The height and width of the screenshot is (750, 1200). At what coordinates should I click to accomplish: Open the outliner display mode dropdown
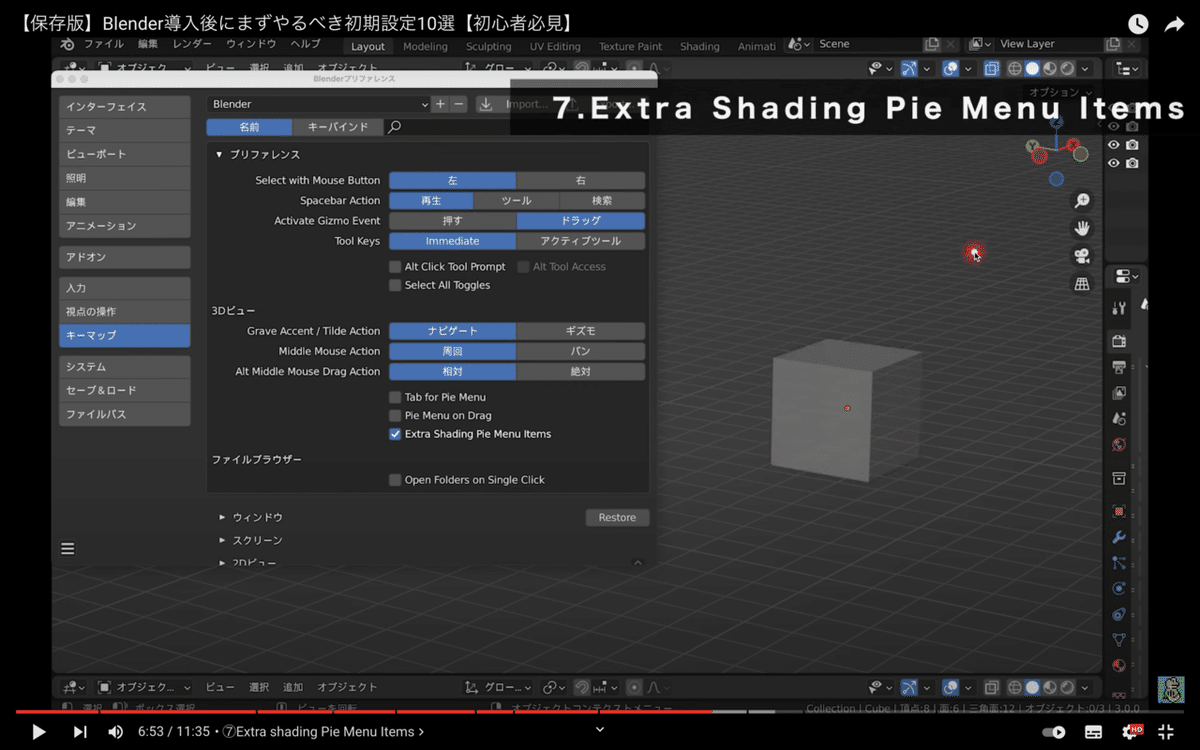coord(1126,69)
